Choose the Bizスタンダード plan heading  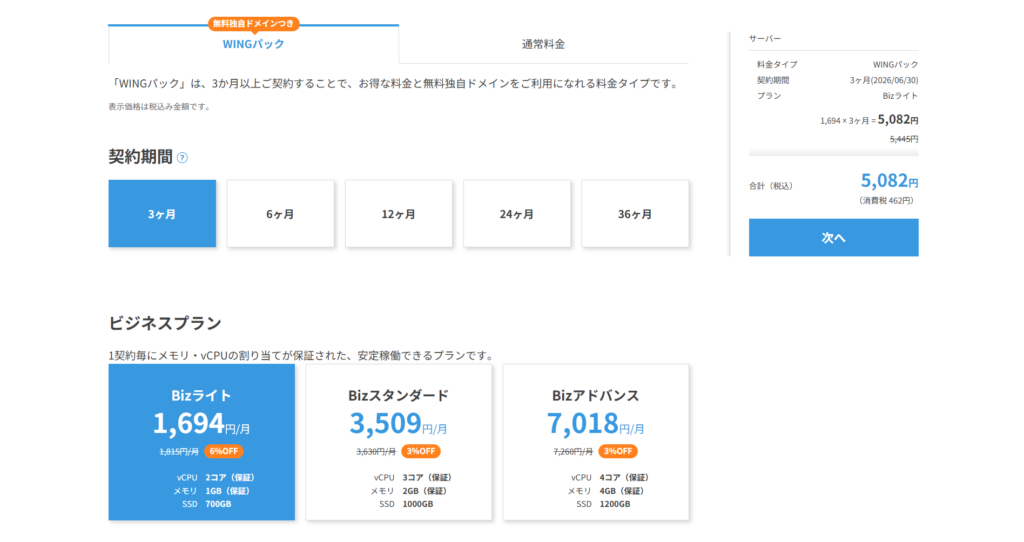pyautogui.click(x=398, y=395)
